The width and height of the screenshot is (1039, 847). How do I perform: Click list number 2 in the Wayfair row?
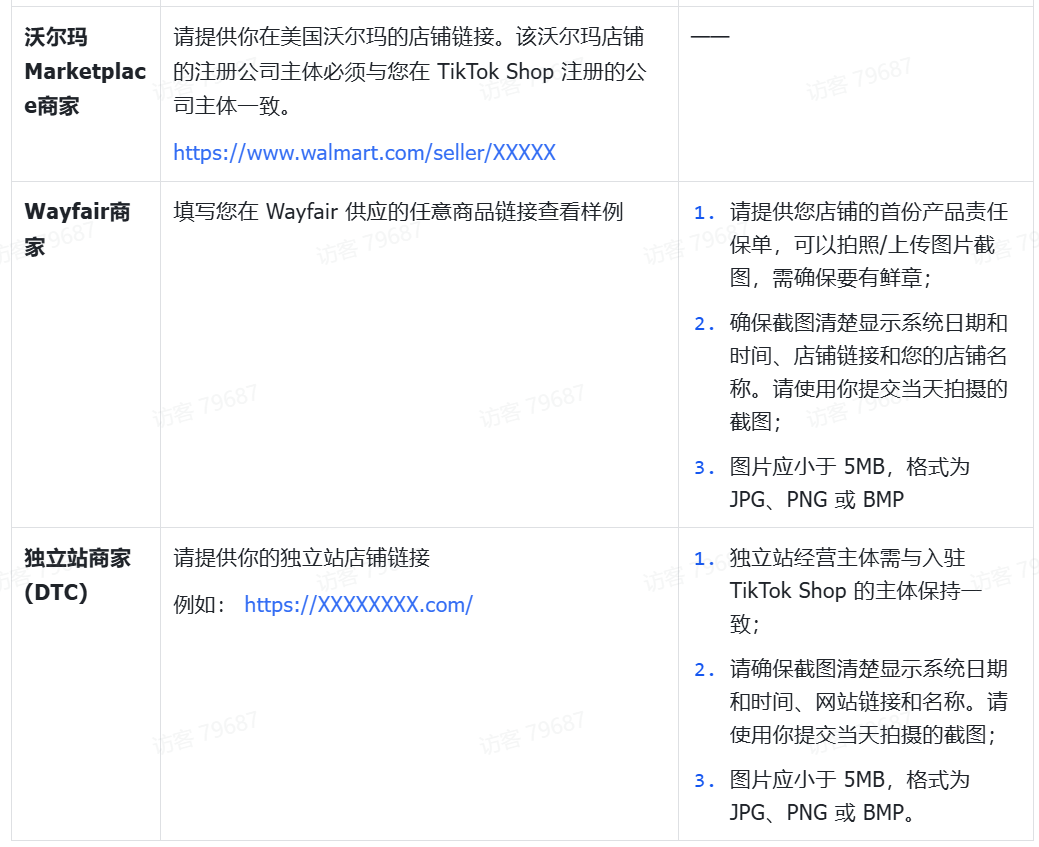[704, 324]
